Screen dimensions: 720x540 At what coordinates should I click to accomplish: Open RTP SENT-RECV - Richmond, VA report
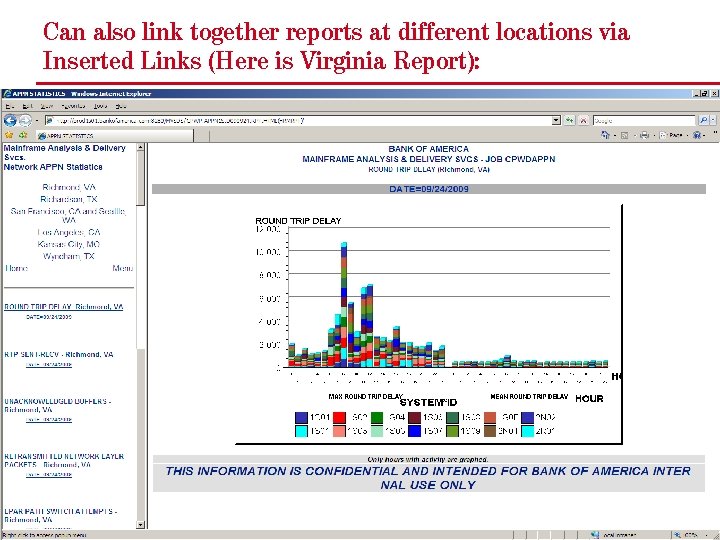click(59, 354)
